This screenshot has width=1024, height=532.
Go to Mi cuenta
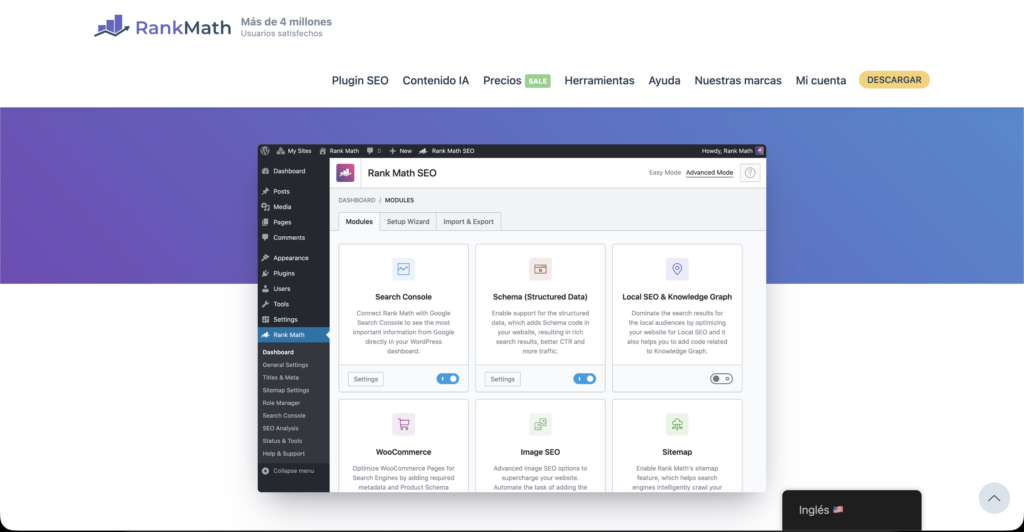pos(821,80)
